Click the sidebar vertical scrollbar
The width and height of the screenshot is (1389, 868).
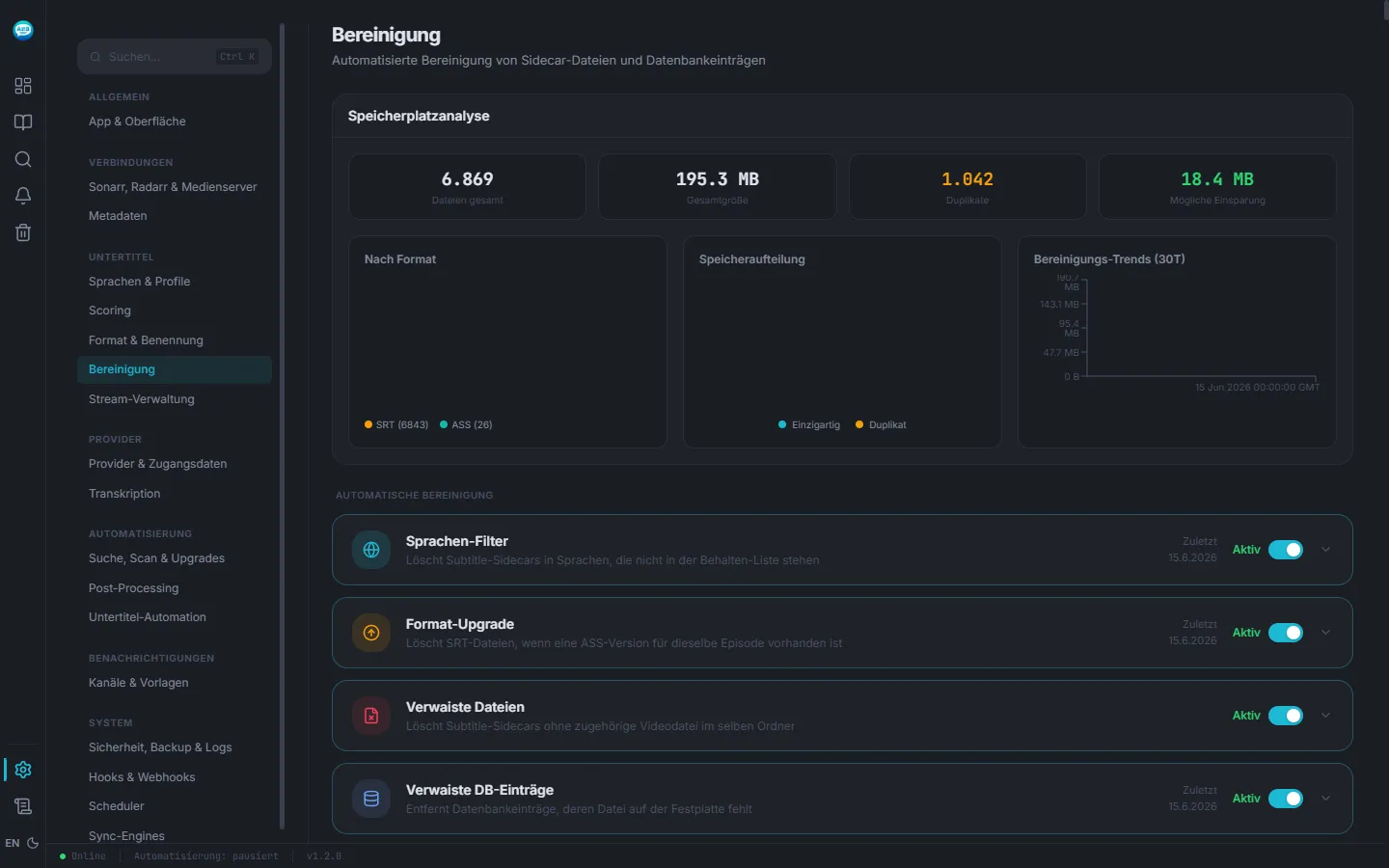click(282, 425)
